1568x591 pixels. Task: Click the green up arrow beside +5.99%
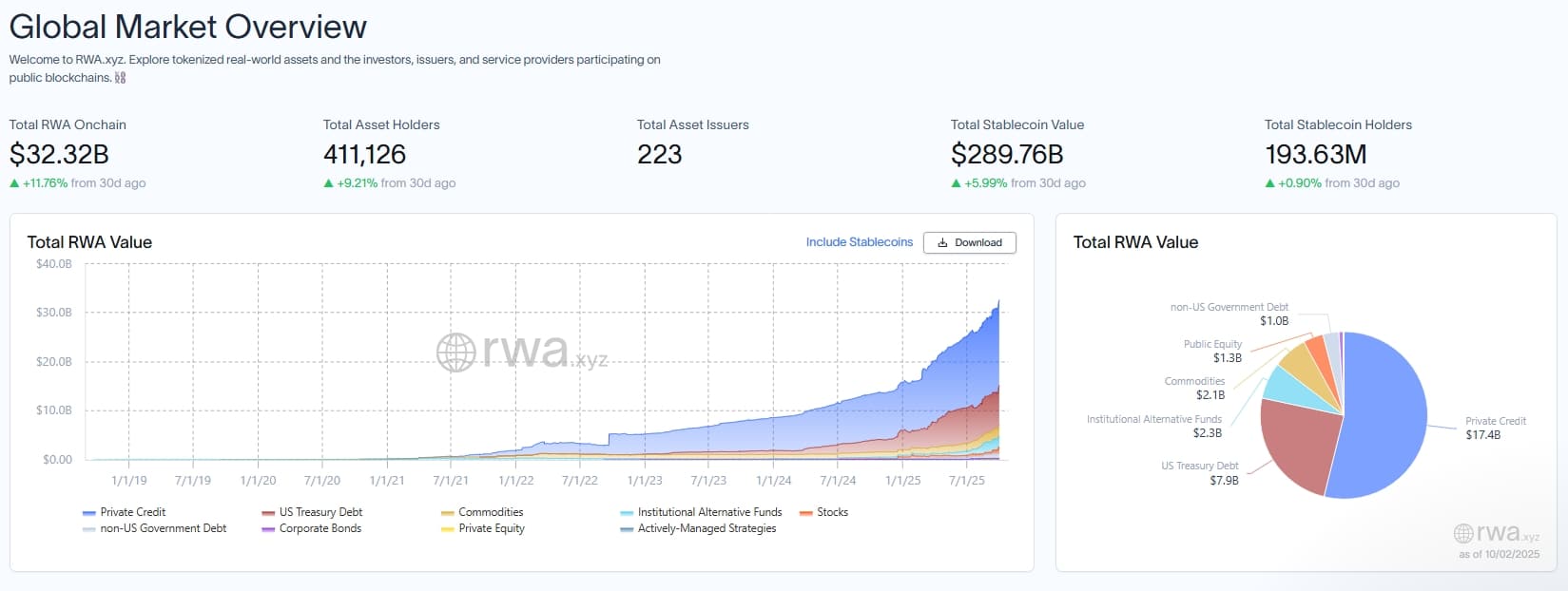[956, 183]
